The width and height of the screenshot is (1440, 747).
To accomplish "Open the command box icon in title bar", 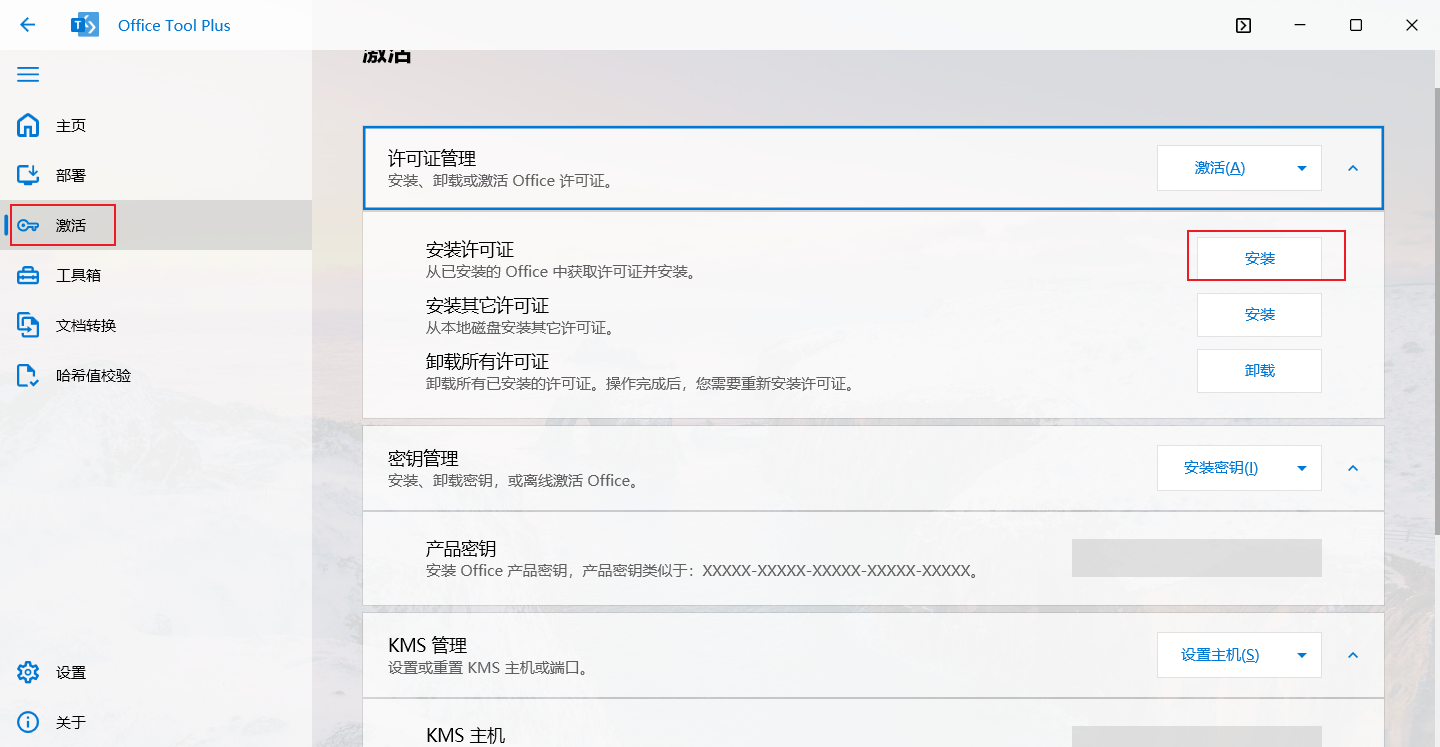I will pyautogui.click(x=1243, y=25).
